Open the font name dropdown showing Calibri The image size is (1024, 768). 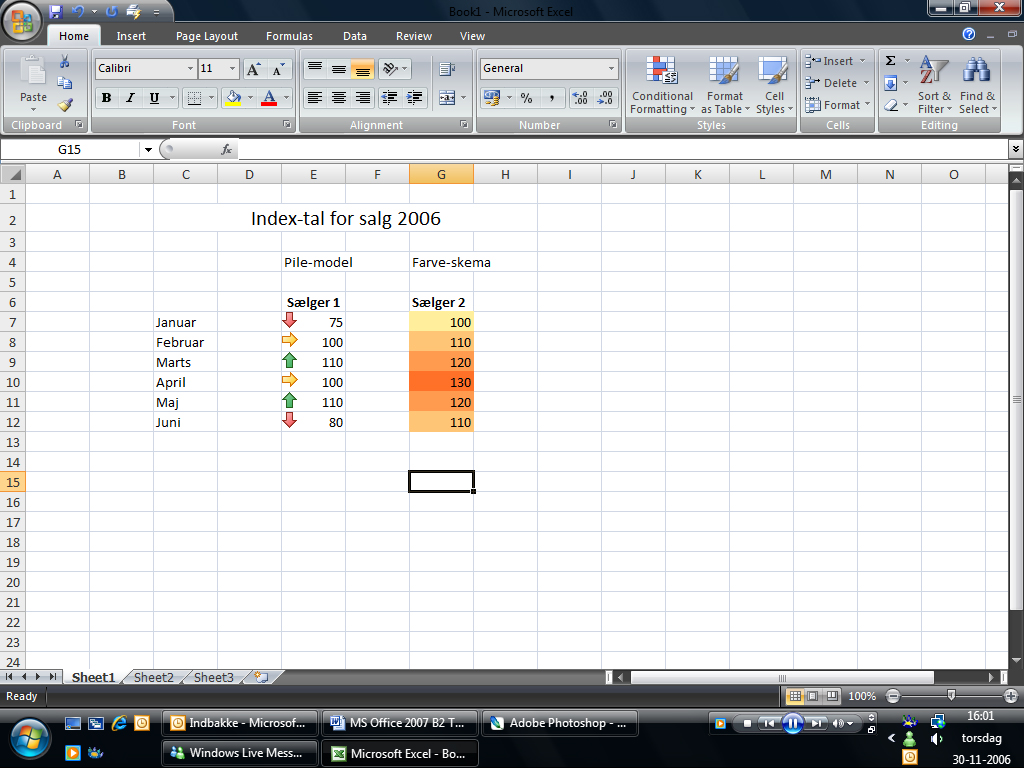(190, 69)
